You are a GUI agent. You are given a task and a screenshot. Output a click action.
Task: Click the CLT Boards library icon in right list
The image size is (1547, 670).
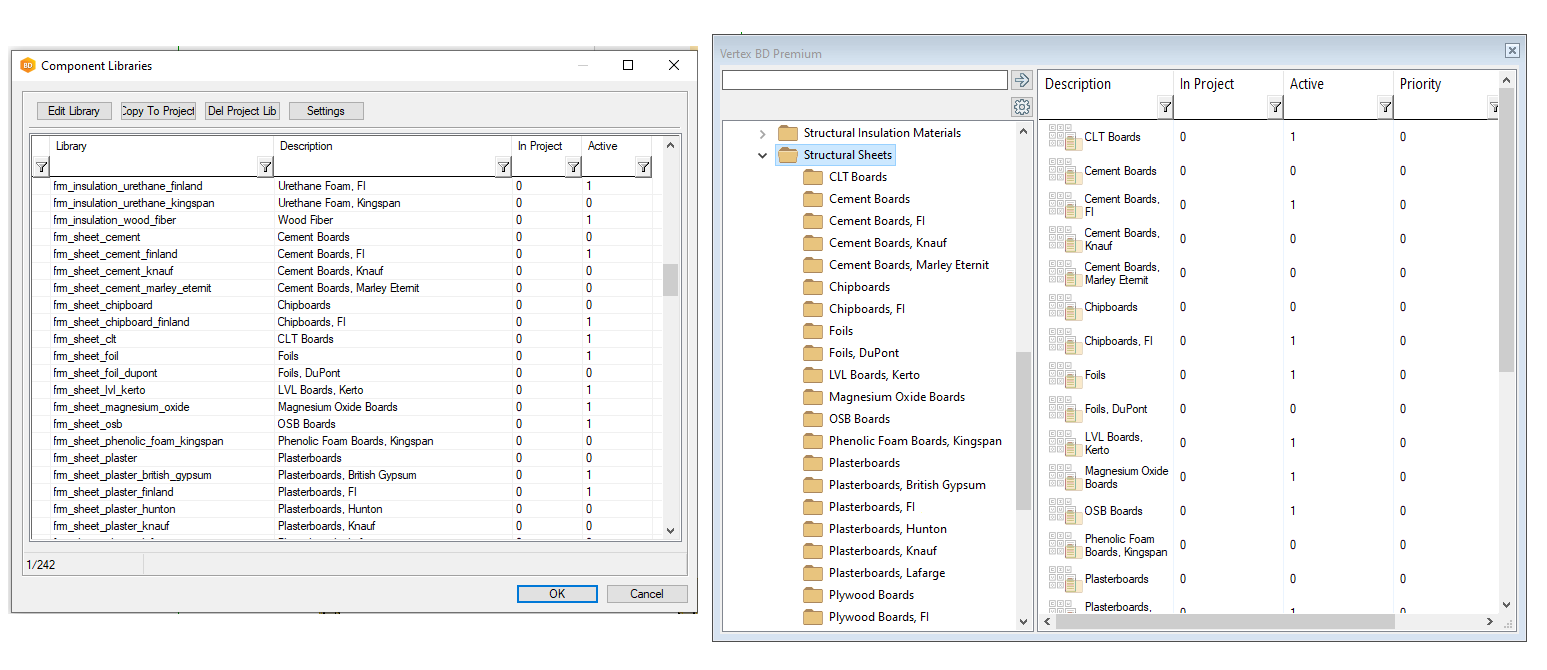1063,137
